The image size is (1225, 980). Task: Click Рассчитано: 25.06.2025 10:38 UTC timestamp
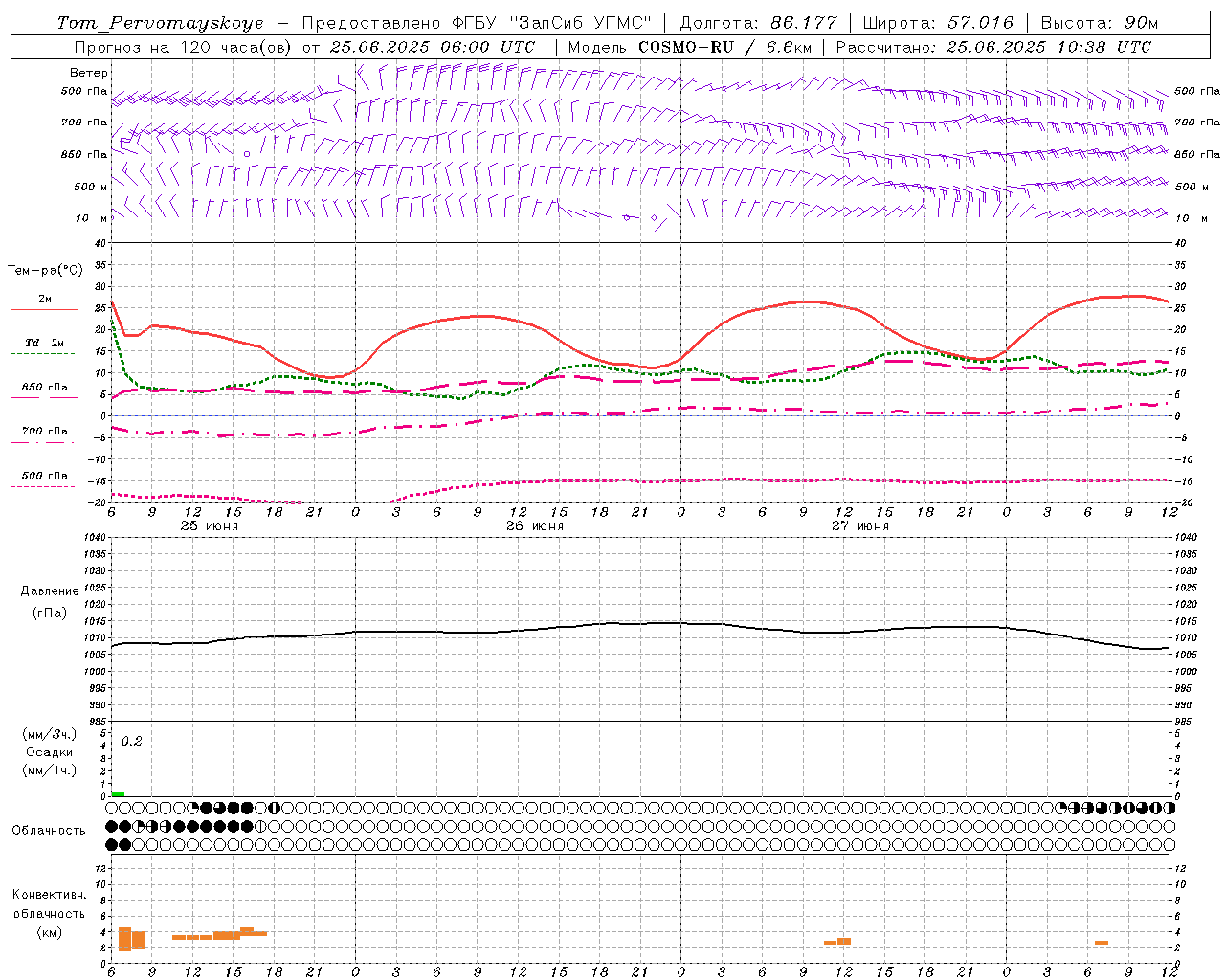(994, 47)
